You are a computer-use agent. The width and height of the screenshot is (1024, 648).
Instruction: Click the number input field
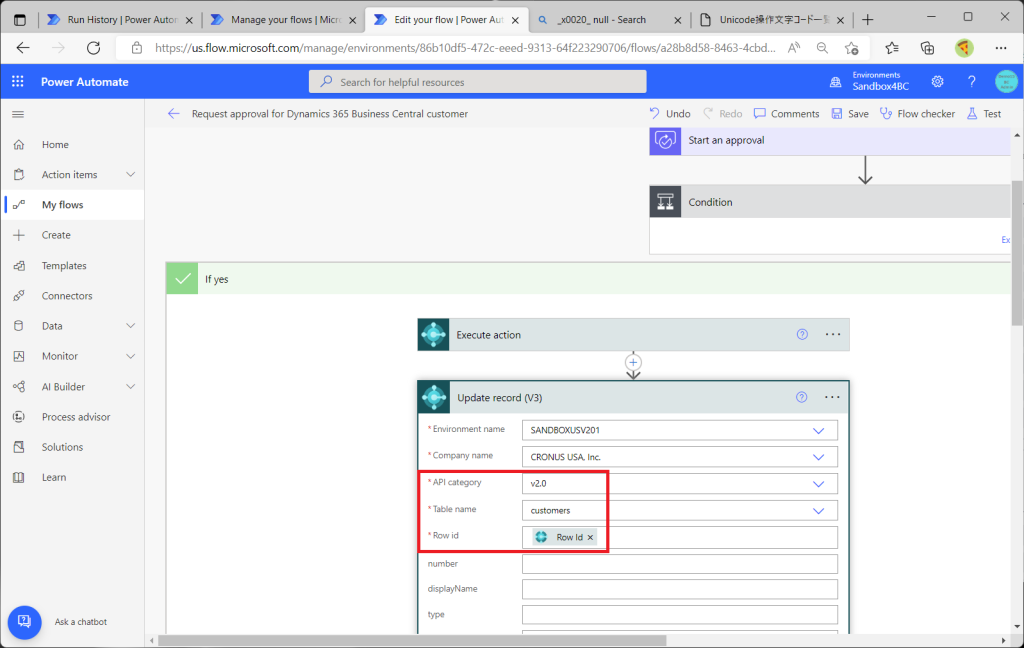pos(679,564)
